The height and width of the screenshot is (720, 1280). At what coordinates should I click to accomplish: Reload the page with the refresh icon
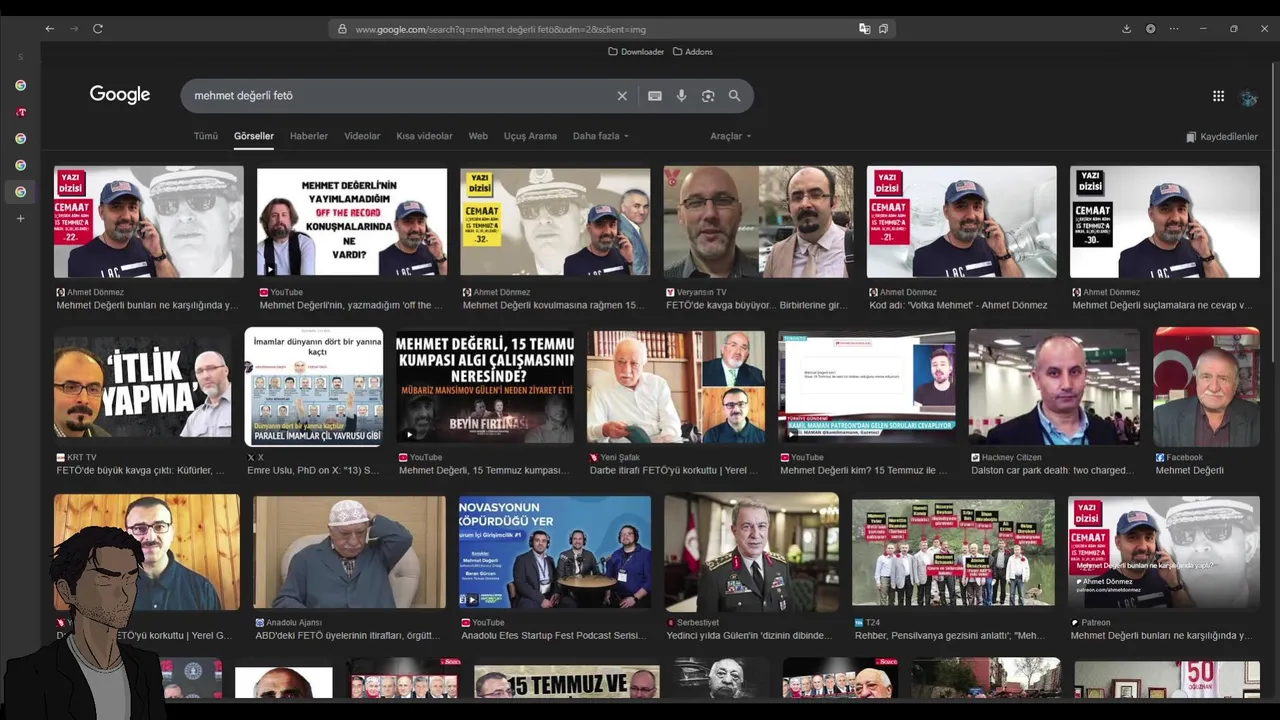pos(98,29)
